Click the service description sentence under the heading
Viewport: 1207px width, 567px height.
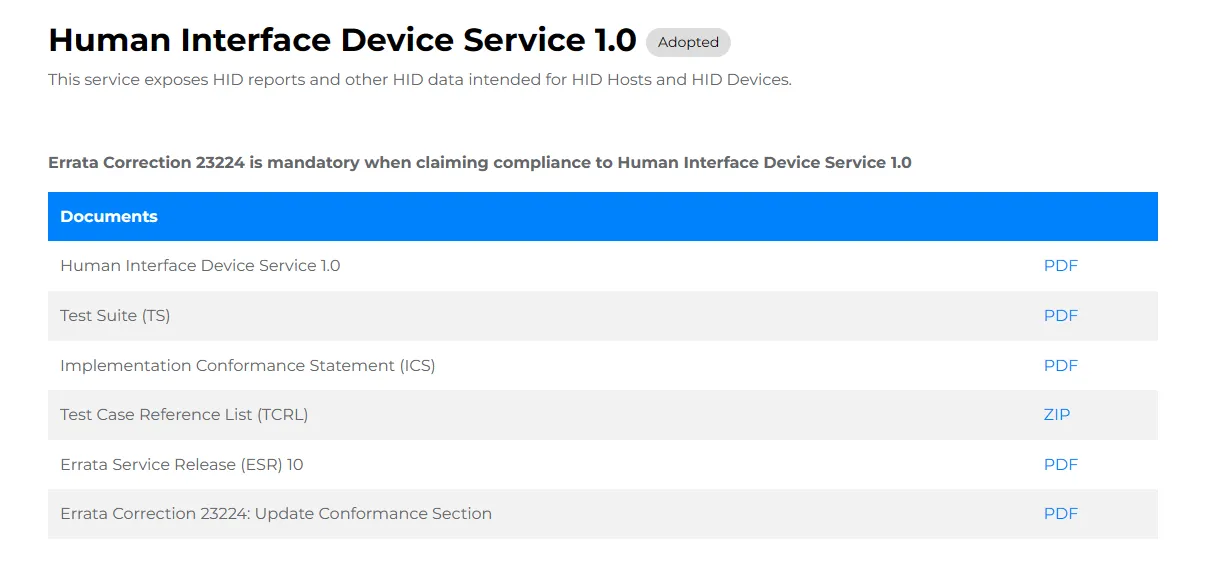tap(420, 80)
